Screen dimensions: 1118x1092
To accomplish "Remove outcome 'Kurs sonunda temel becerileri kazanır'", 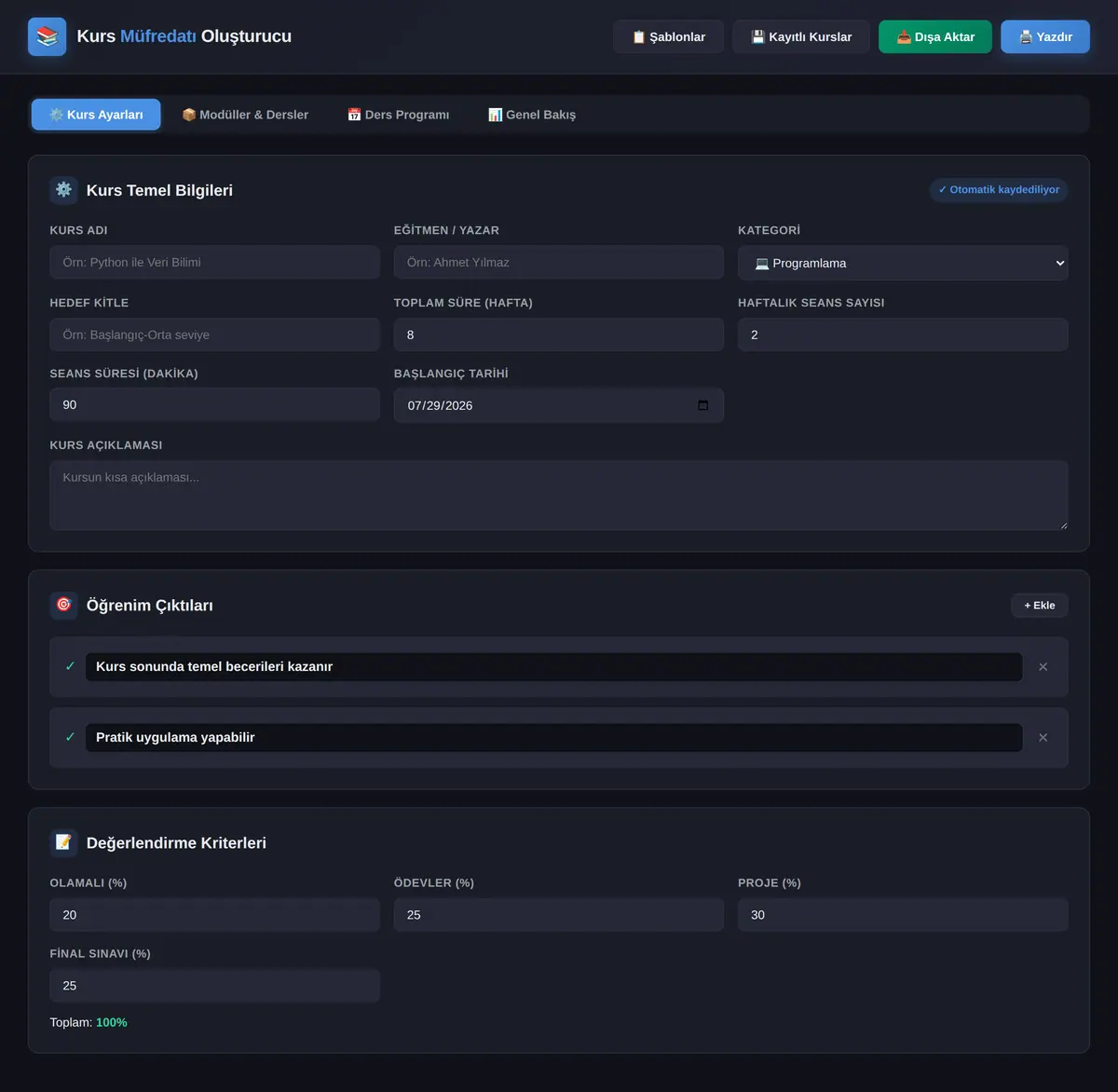I will (1043, 667).
